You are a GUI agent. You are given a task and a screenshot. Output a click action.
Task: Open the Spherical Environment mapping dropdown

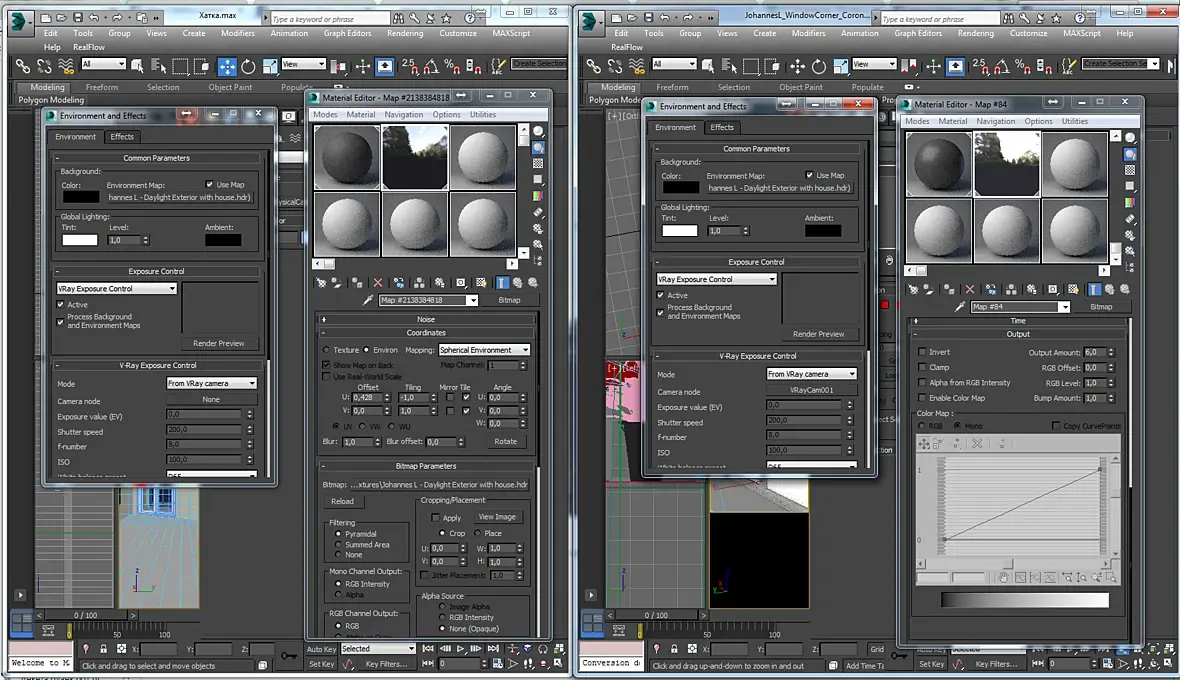(x=483, y=350)
